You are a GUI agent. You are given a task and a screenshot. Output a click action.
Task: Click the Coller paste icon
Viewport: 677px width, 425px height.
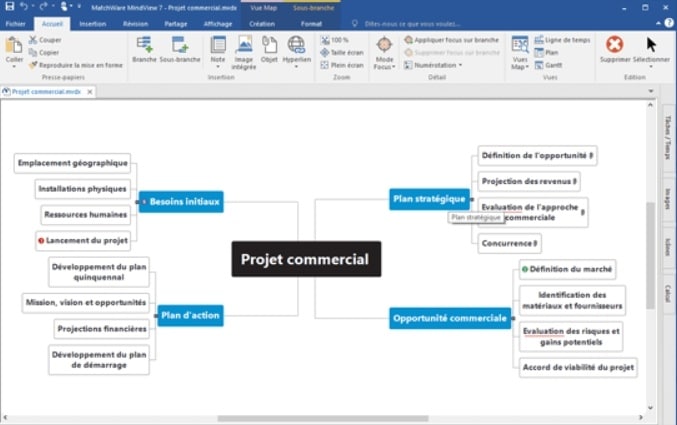click(x=14, y=45)
